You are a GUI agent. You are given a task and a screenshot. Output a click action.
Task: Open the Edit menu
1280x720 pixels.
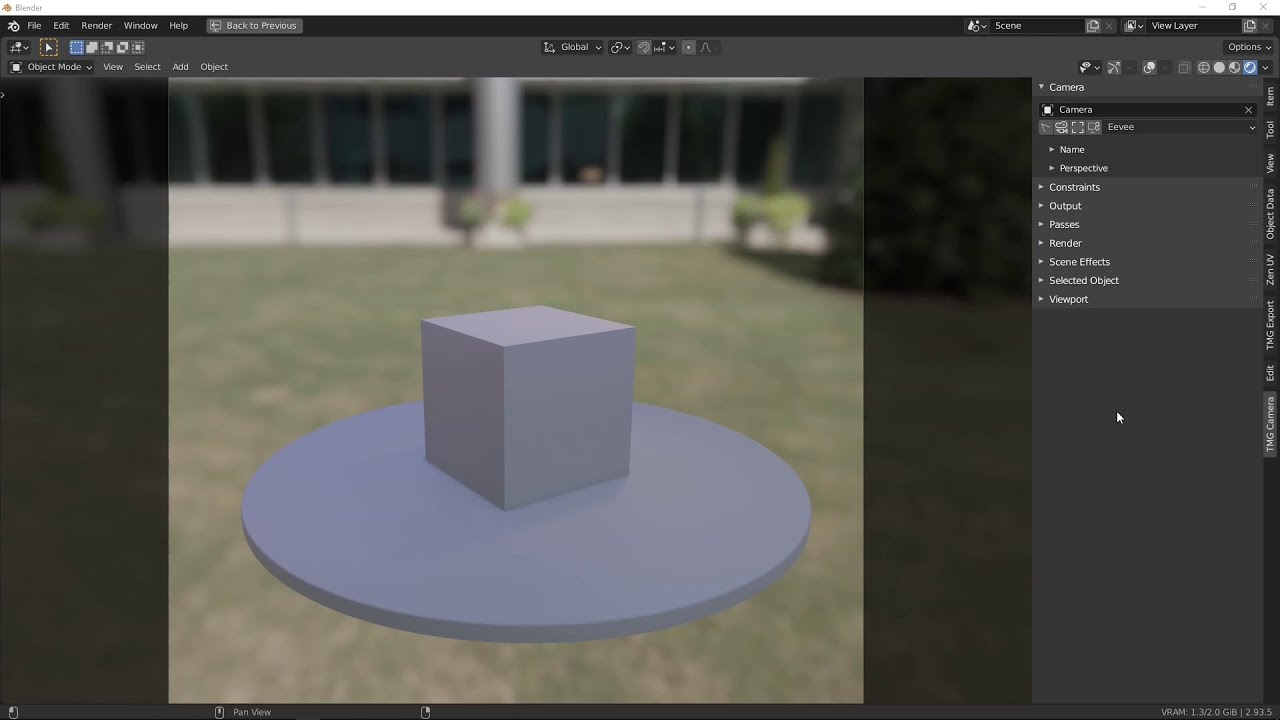pos(61,25)
